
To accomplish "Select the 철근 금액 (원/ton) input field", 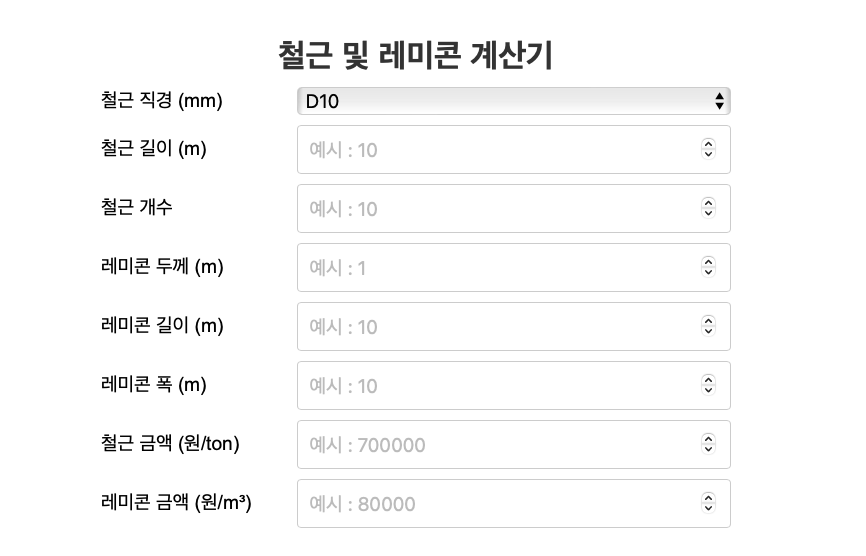I will pyautogui.click(x=498, y=445).
